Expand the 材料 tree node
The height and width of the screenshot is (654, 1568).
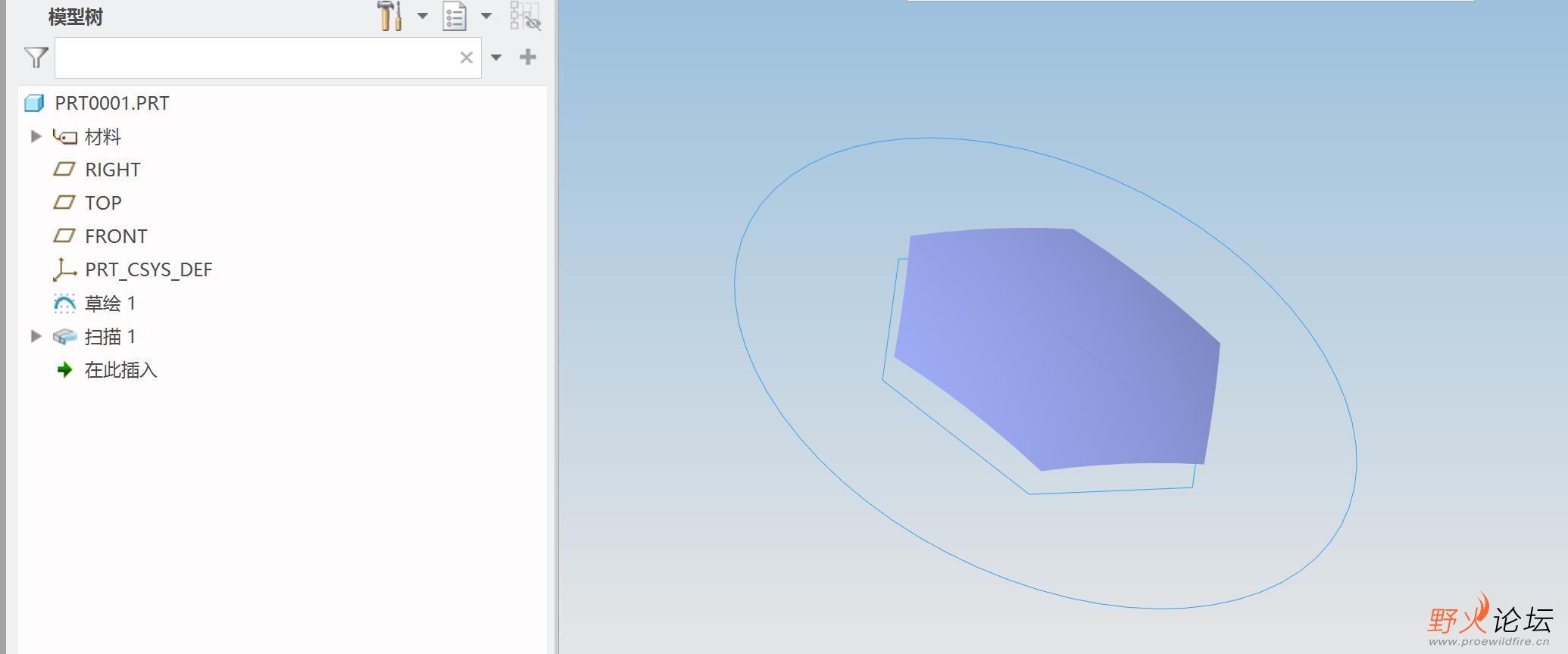point(36,136)
